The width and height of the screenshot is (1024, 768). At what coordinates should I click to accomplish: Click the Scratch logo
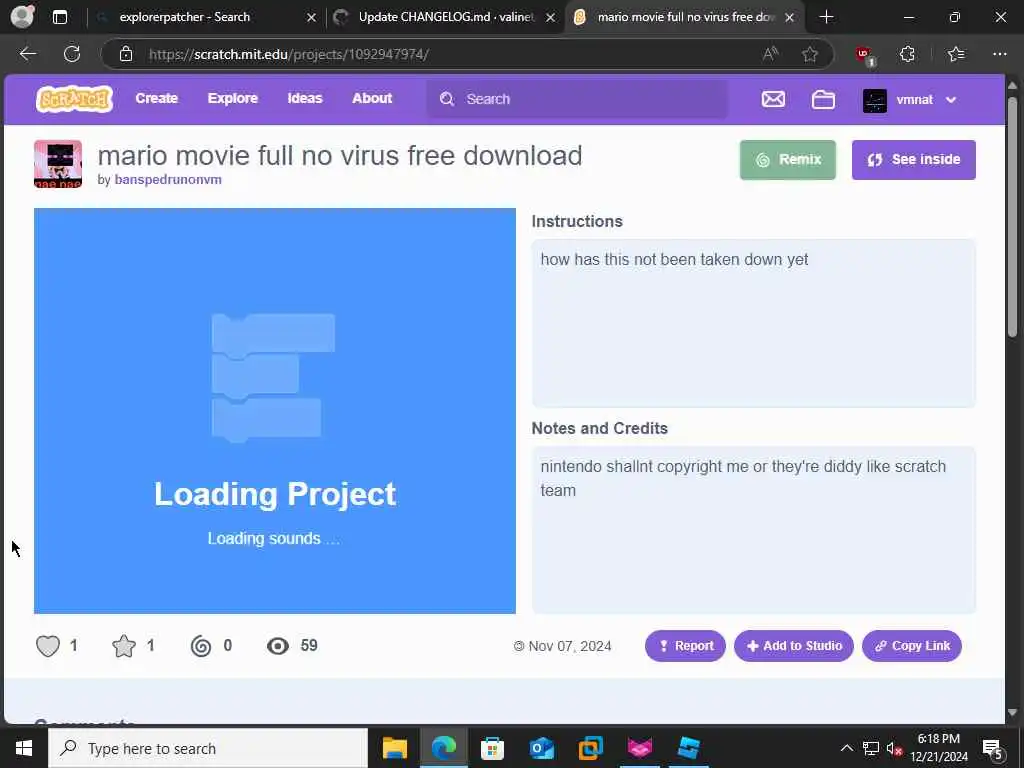tap(74, 99)
